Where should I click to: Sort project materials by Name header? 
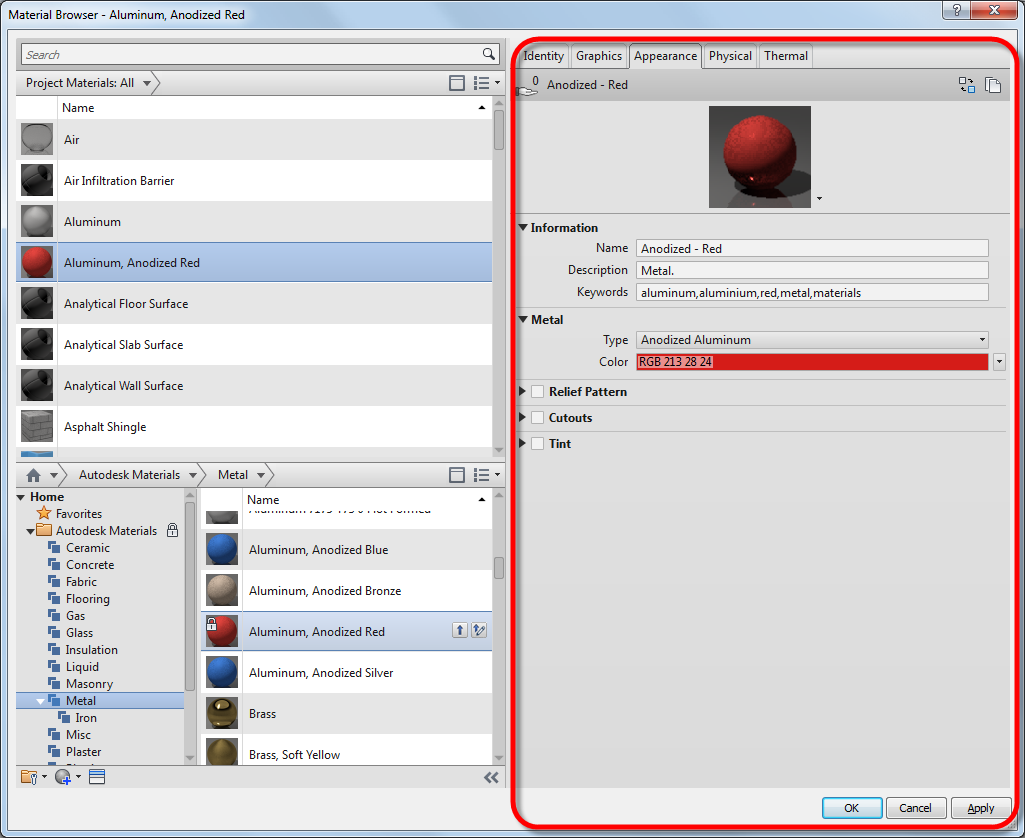coord(275,108)
